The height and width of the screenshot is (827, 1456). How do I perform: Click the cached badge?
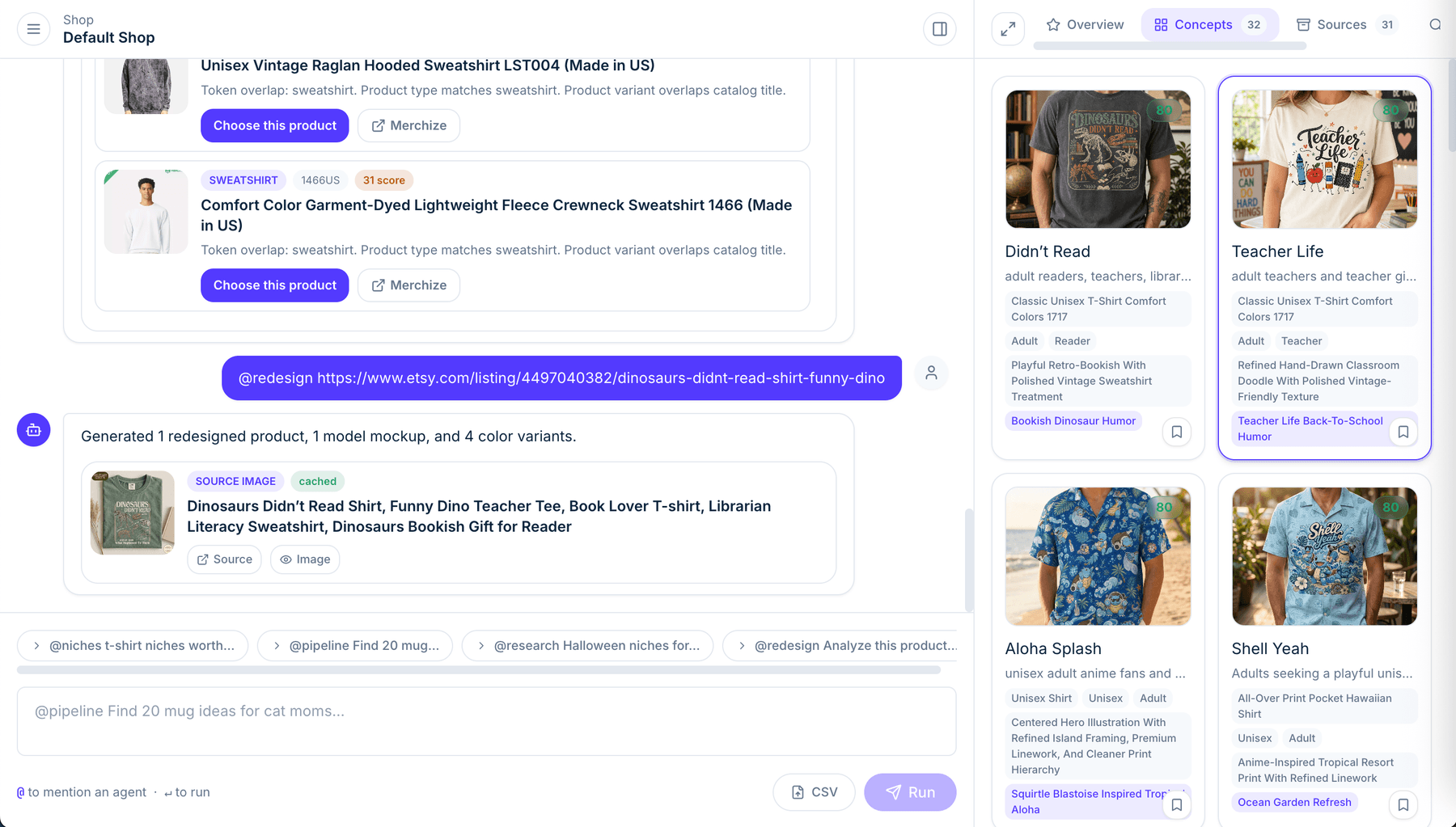point(317,481)
